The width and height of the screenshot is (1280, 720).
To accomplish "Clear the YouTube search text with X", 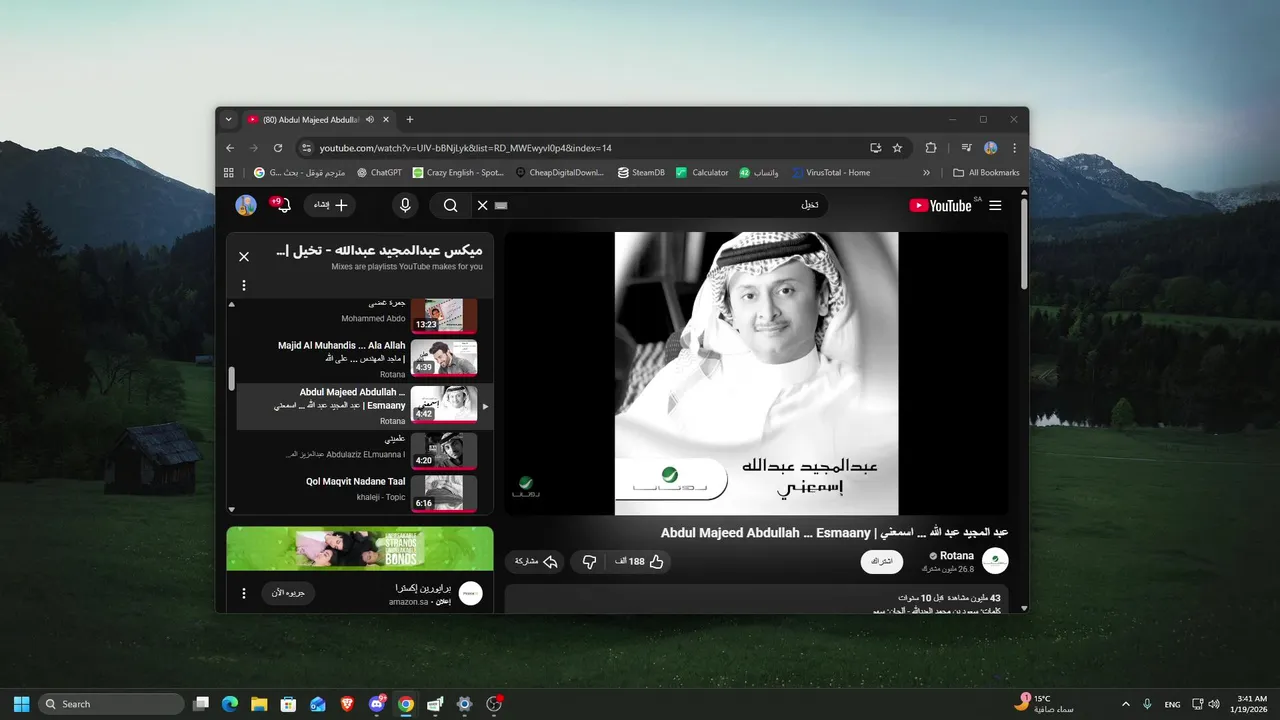I will [482, 205].
